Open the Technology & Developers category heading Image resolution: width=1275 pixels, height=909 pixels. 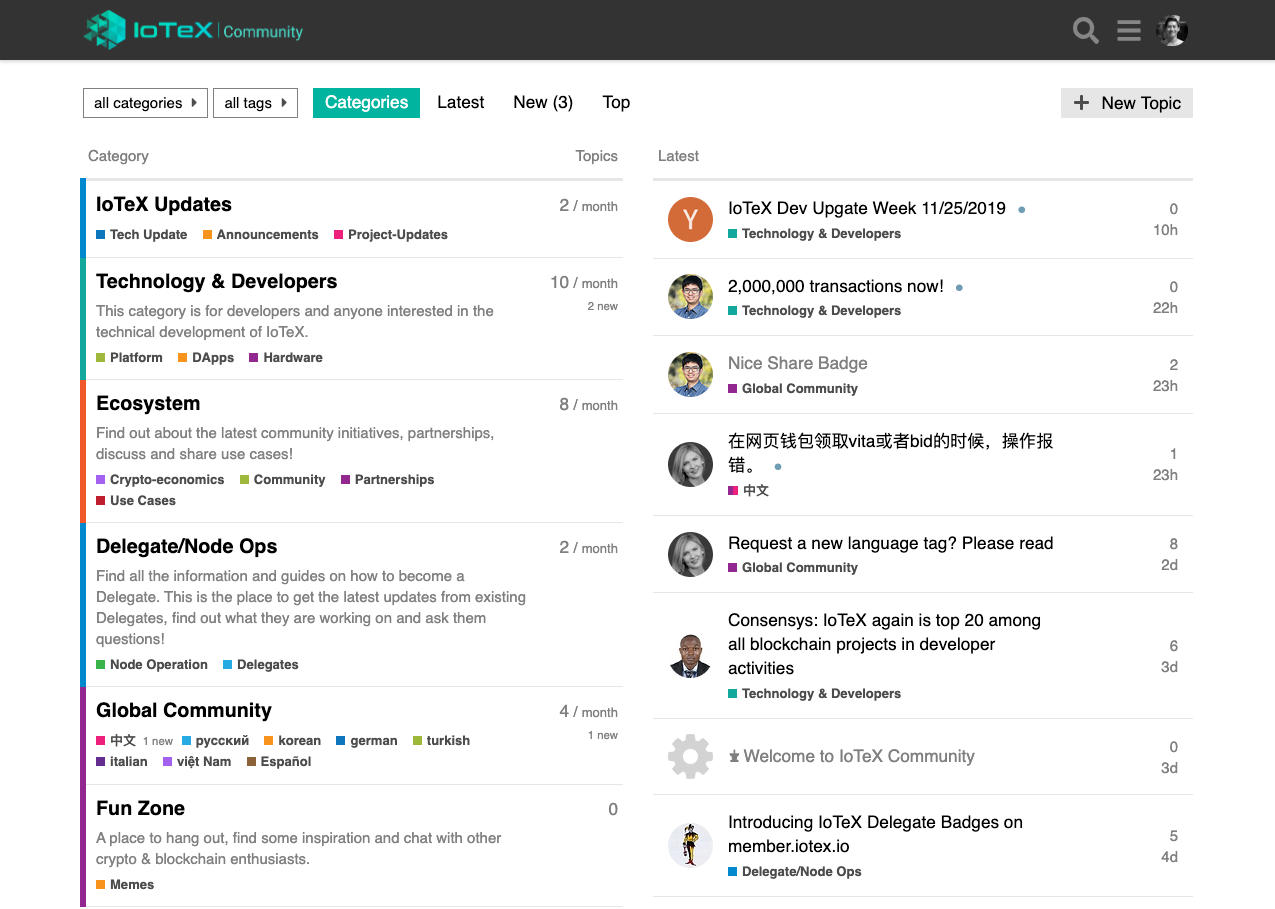click(216, 281)
